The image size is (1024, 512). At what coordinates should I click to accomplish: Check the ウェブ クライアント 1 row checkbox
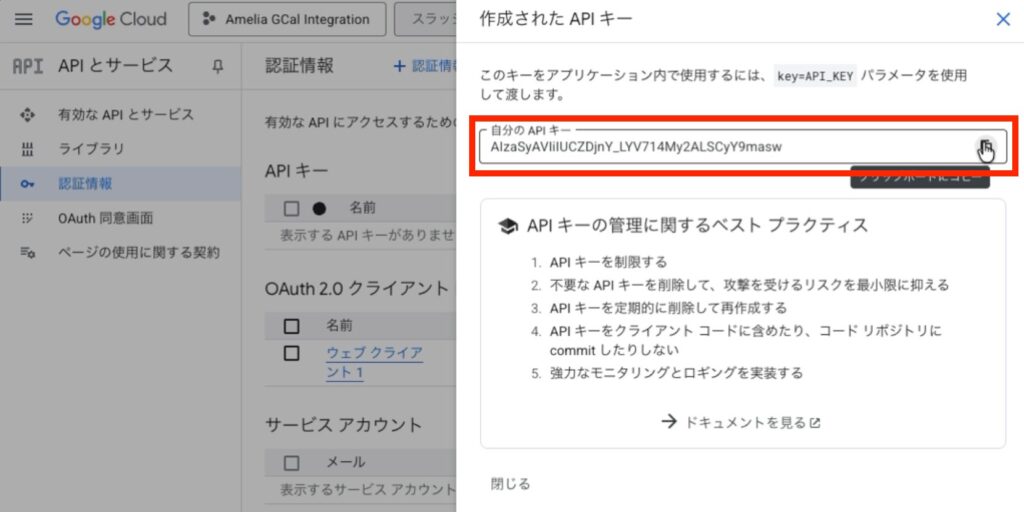coord(292,353)
